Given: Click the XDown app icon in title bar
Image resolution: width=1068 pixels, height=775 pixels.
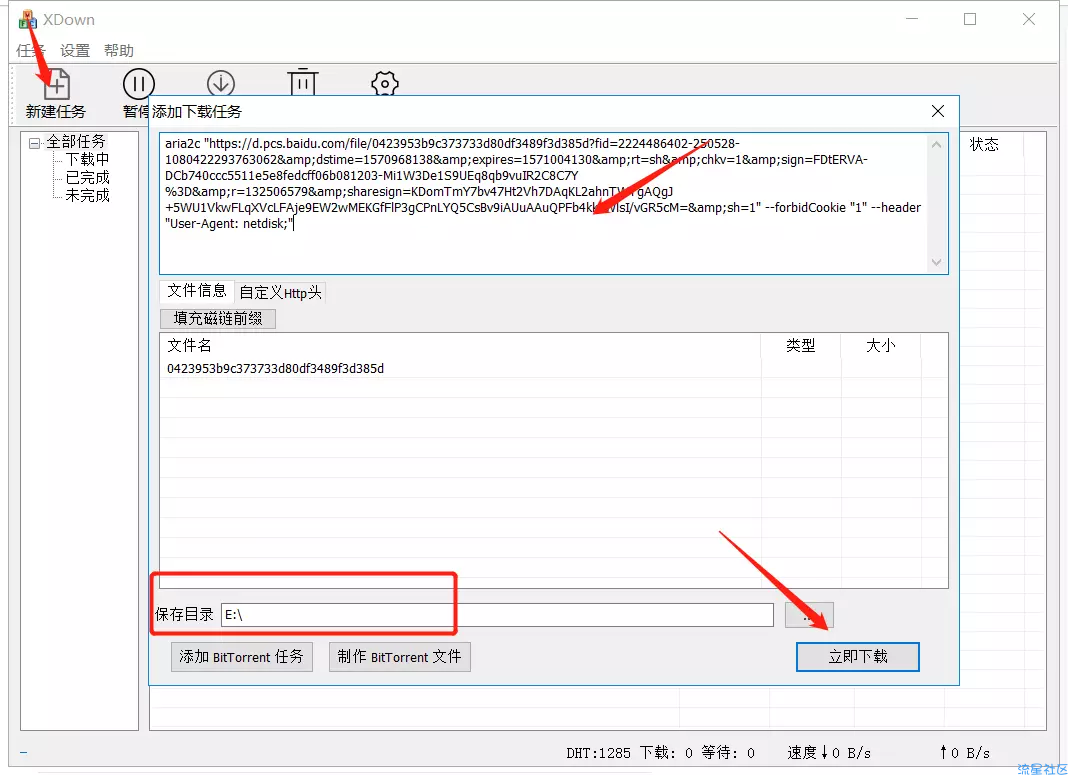Looking at the screenshot, I should click(x=27, y=20).
